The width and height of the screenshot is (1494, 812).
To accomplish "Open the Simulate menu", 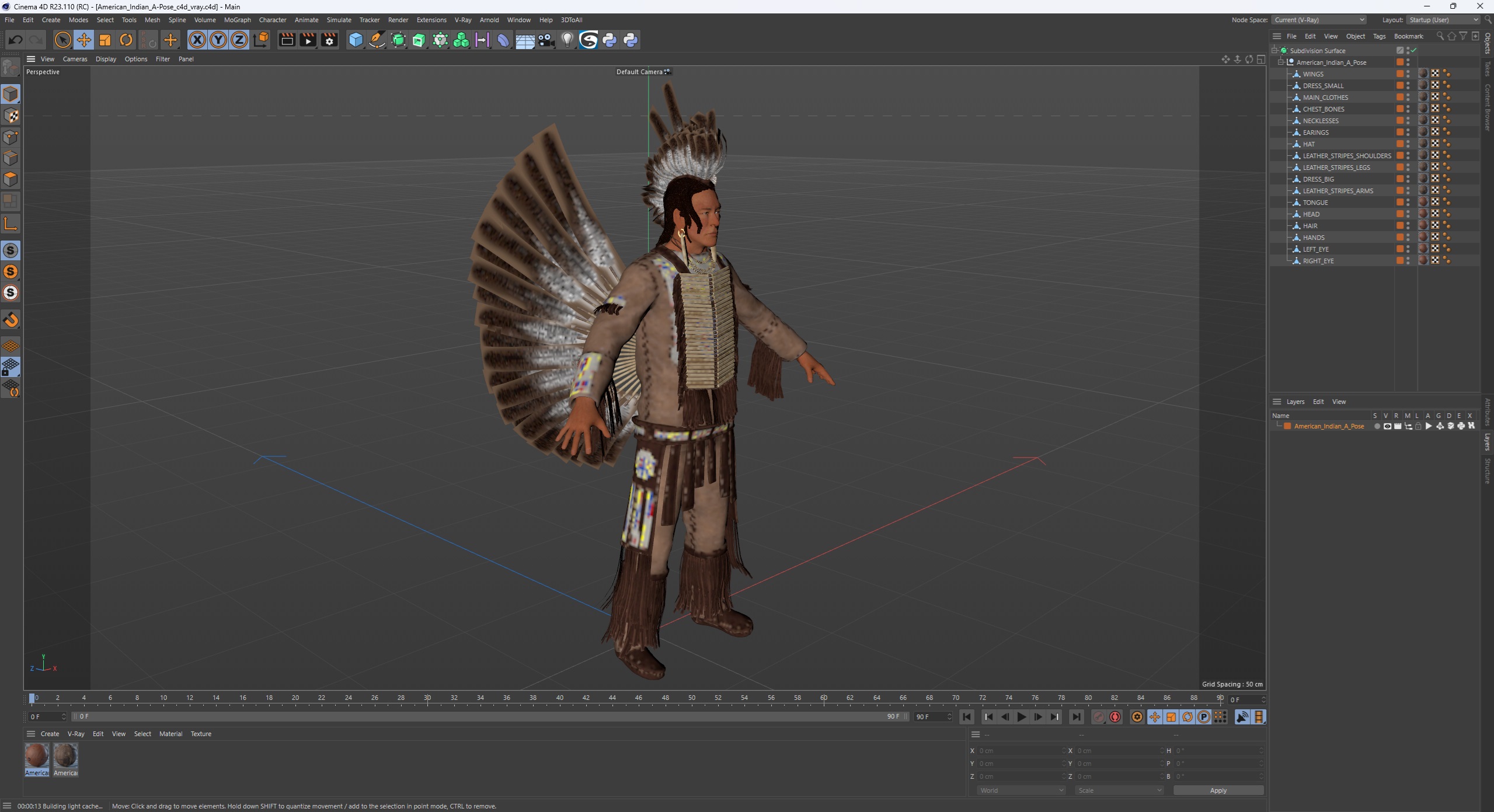I will click(x=339, y=20).
